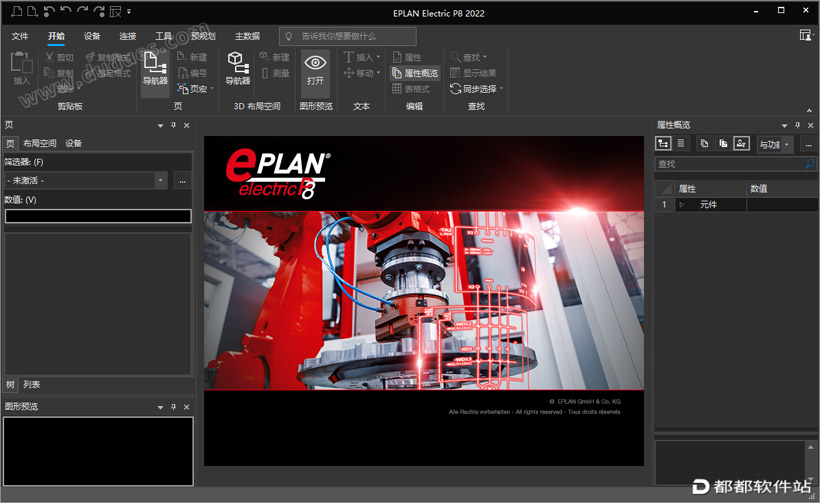Screen dimensions: 820x503
Task: Open the 与功 dropdown in 属性概览
Action: click(x=776, y=144)
